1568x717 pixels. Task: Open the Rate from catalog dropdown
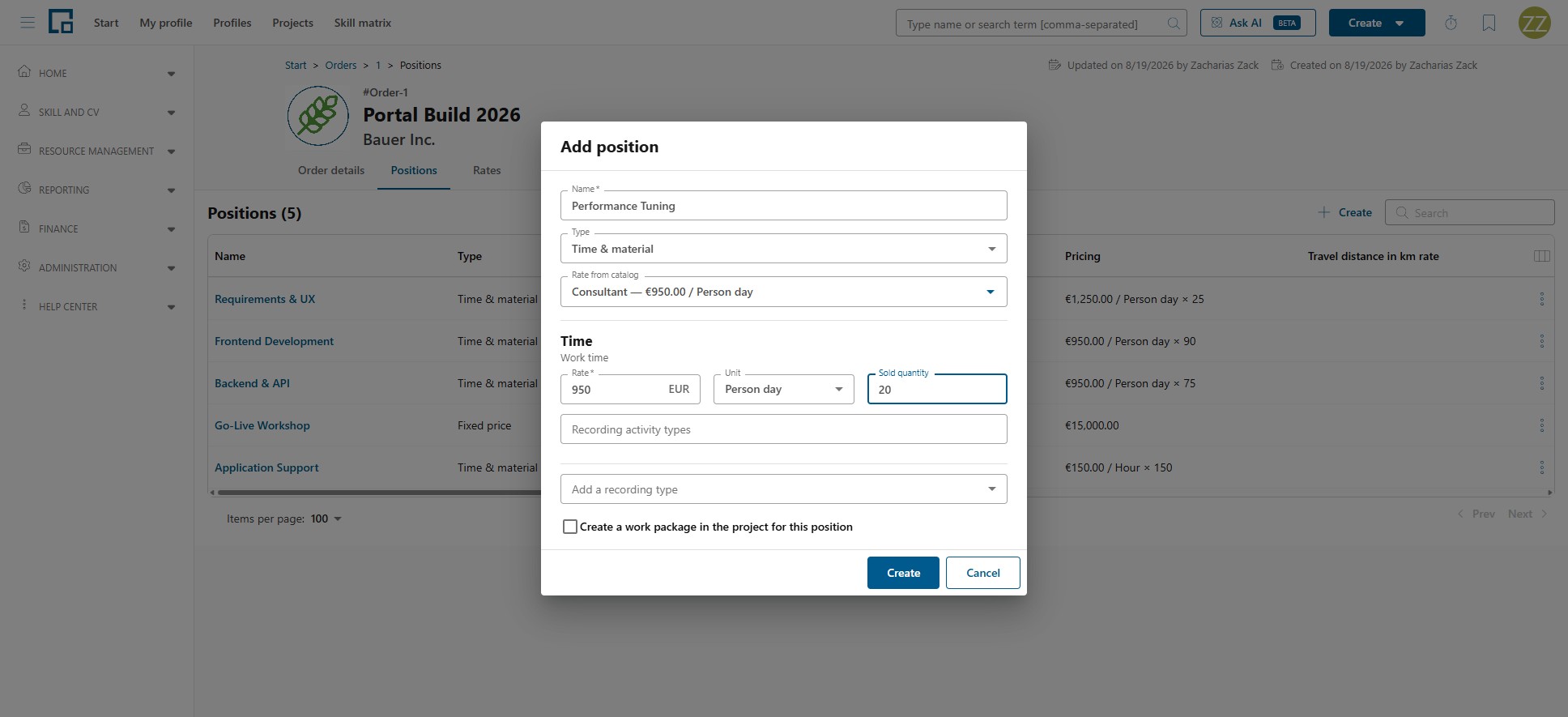[784, 292]
